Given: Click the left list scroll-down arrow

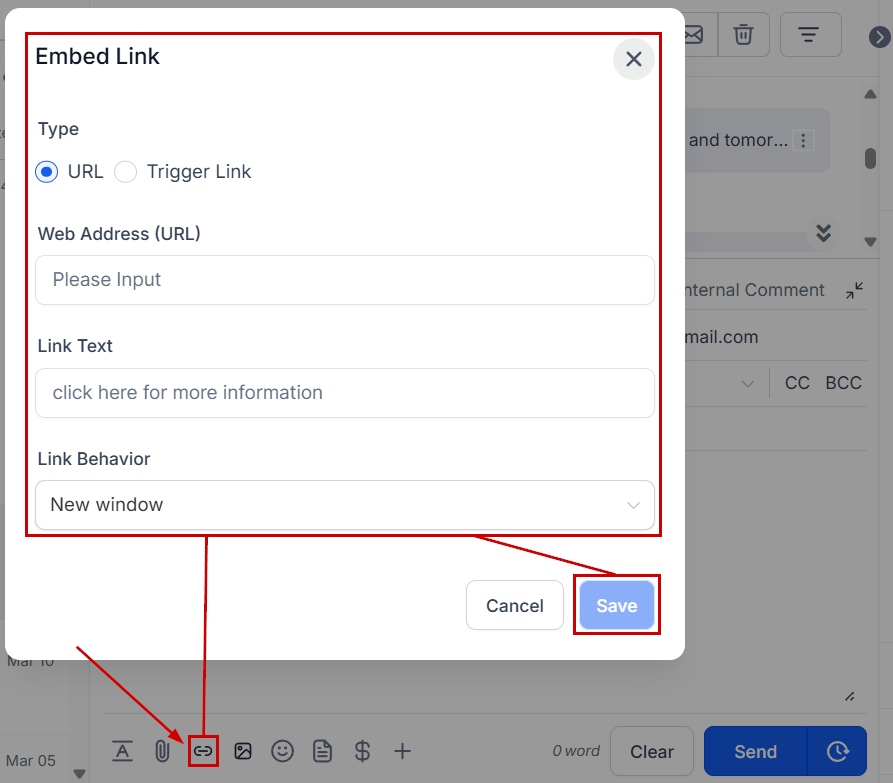Looking at the screenshot, I should coord(80,774).
